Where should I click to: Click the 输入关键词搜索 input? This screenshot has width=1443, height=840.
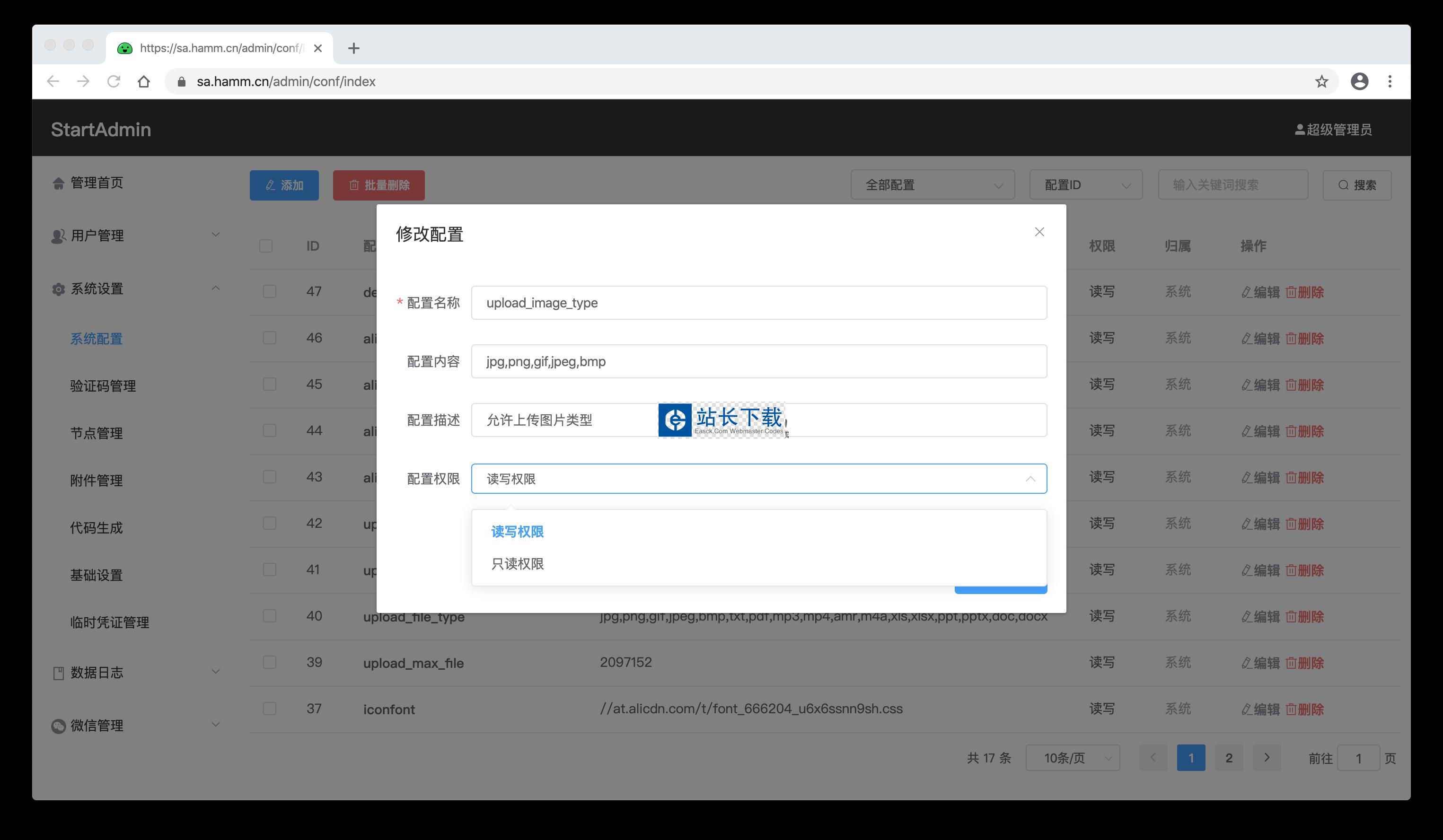[x=1233, y=185]
